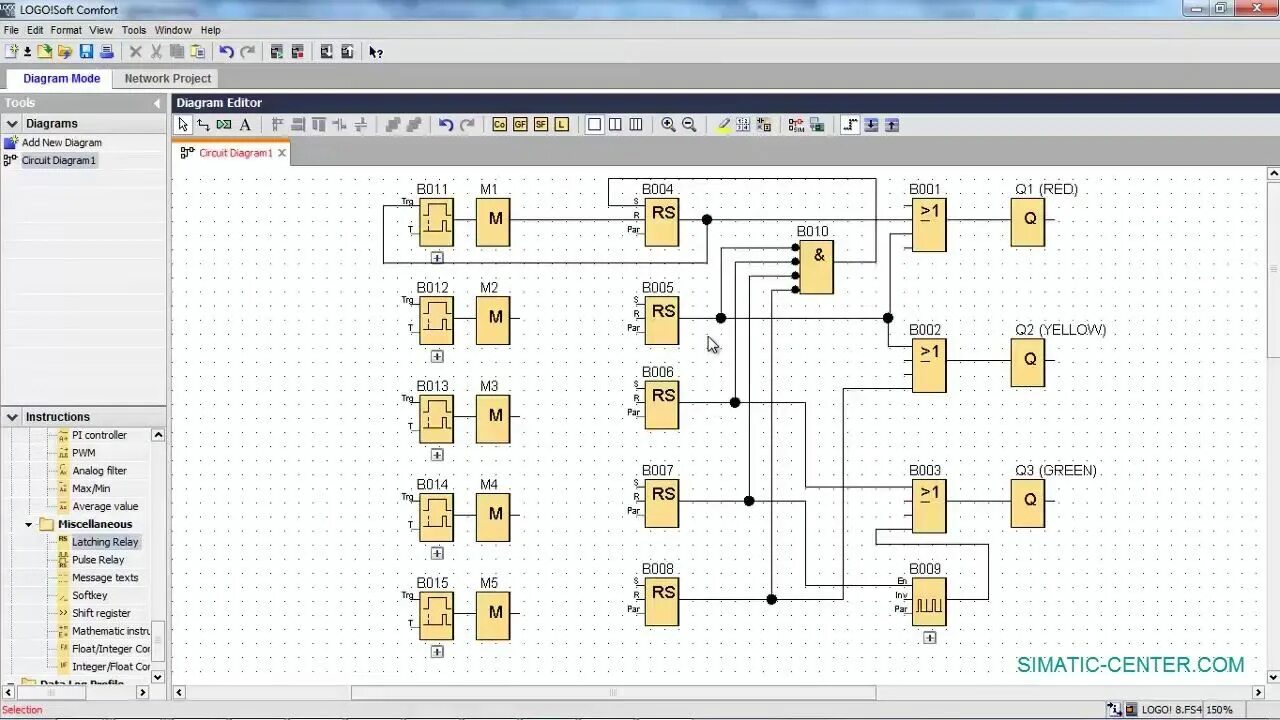Select PI controller instruction

point(99,435)
